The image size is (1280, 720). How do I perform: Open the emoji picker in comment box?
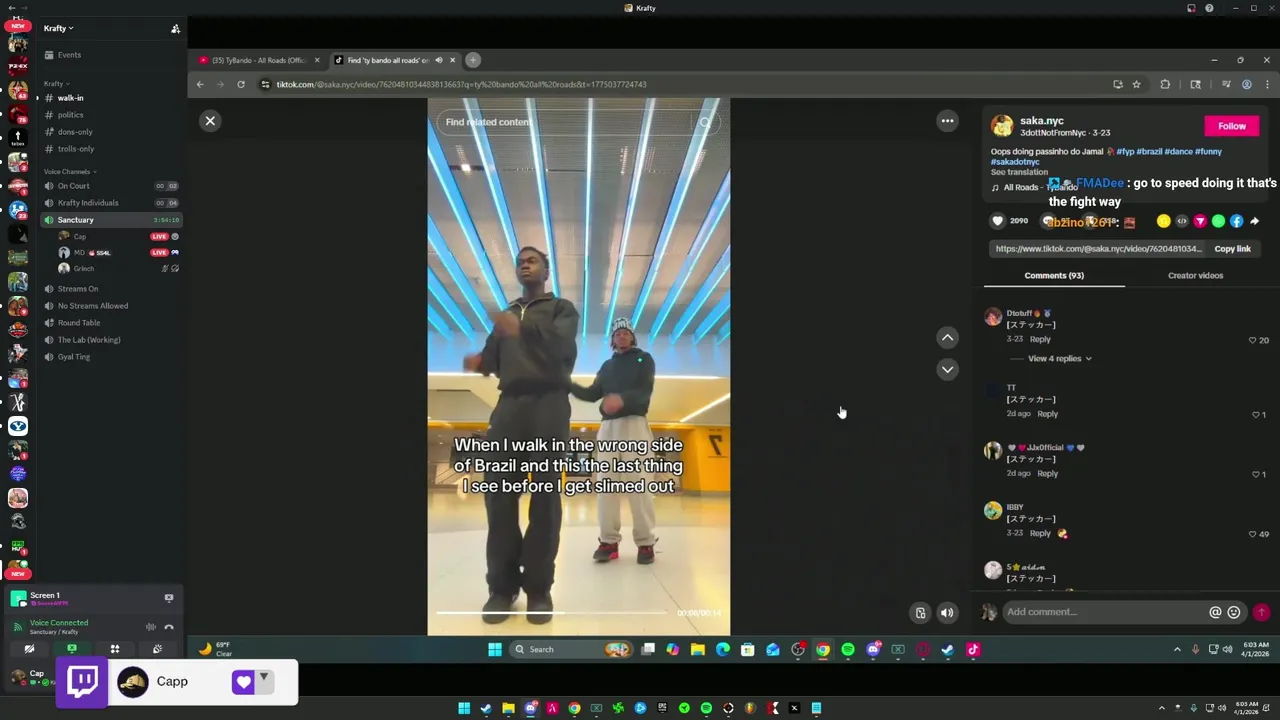tap(1234, 612)
